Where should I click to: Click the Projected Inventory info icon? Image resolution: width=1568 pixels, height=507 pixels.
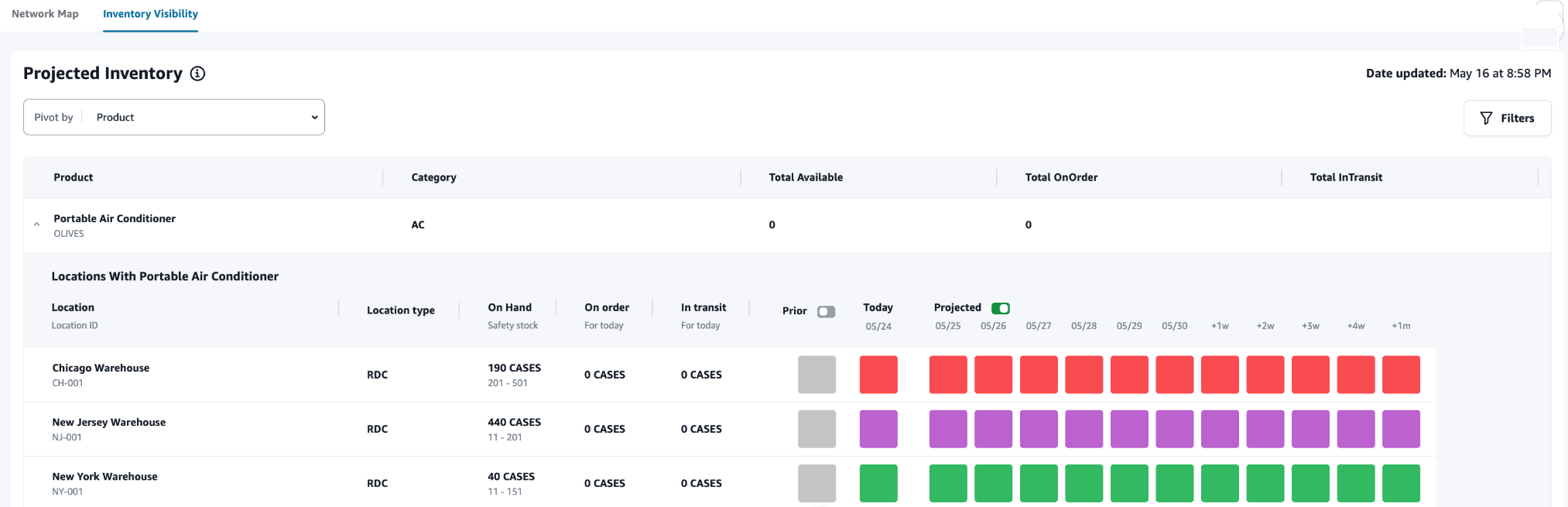198,74
